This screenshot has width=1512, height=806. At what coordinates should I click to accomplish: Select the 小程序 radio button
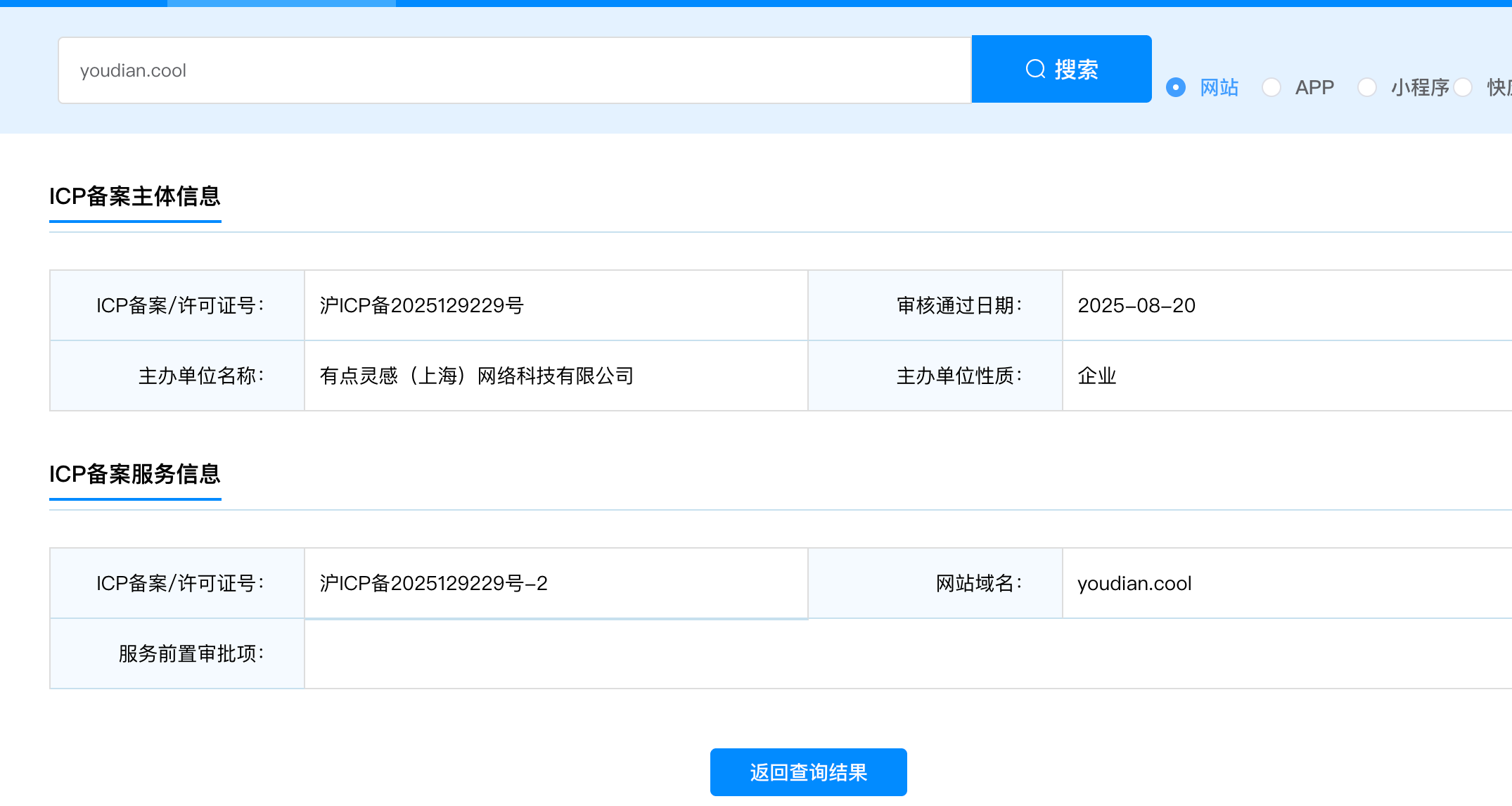click(x=1366, y=87)
